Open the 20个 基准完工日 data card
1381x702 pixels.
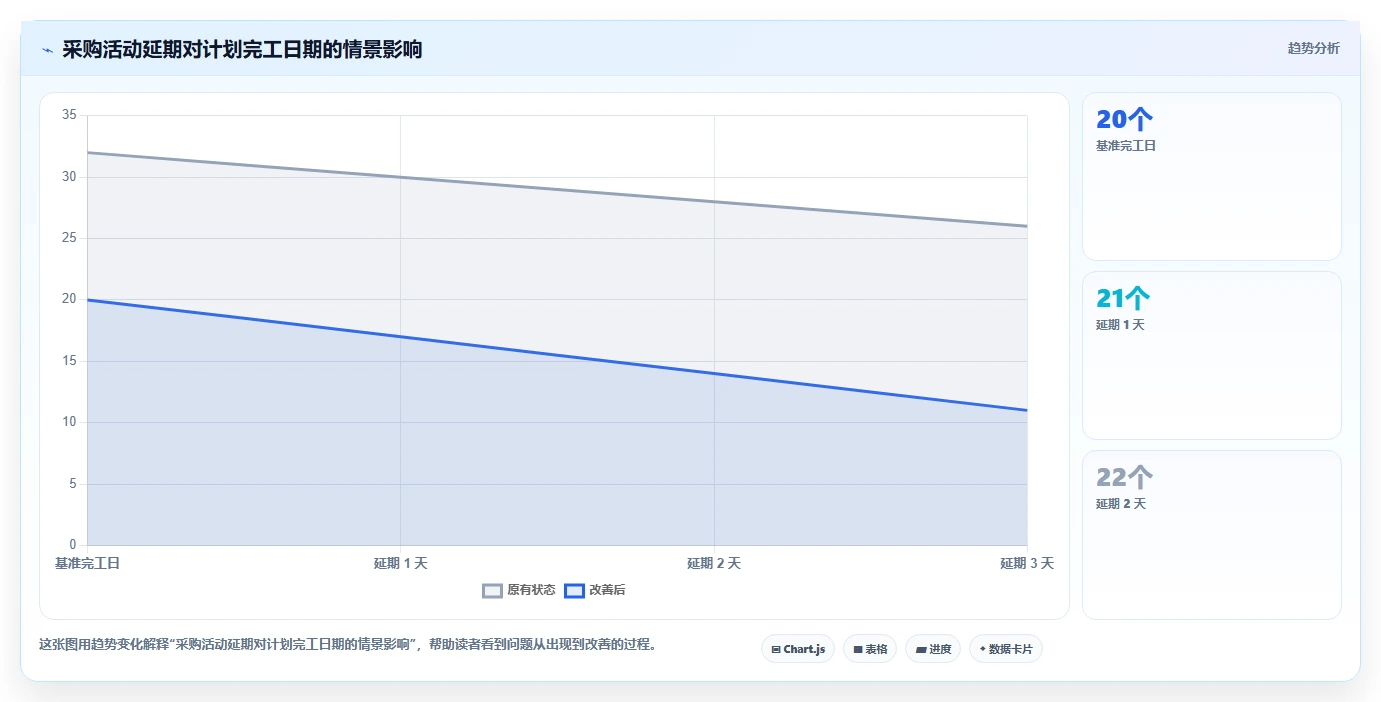[x=1211, y=177]
